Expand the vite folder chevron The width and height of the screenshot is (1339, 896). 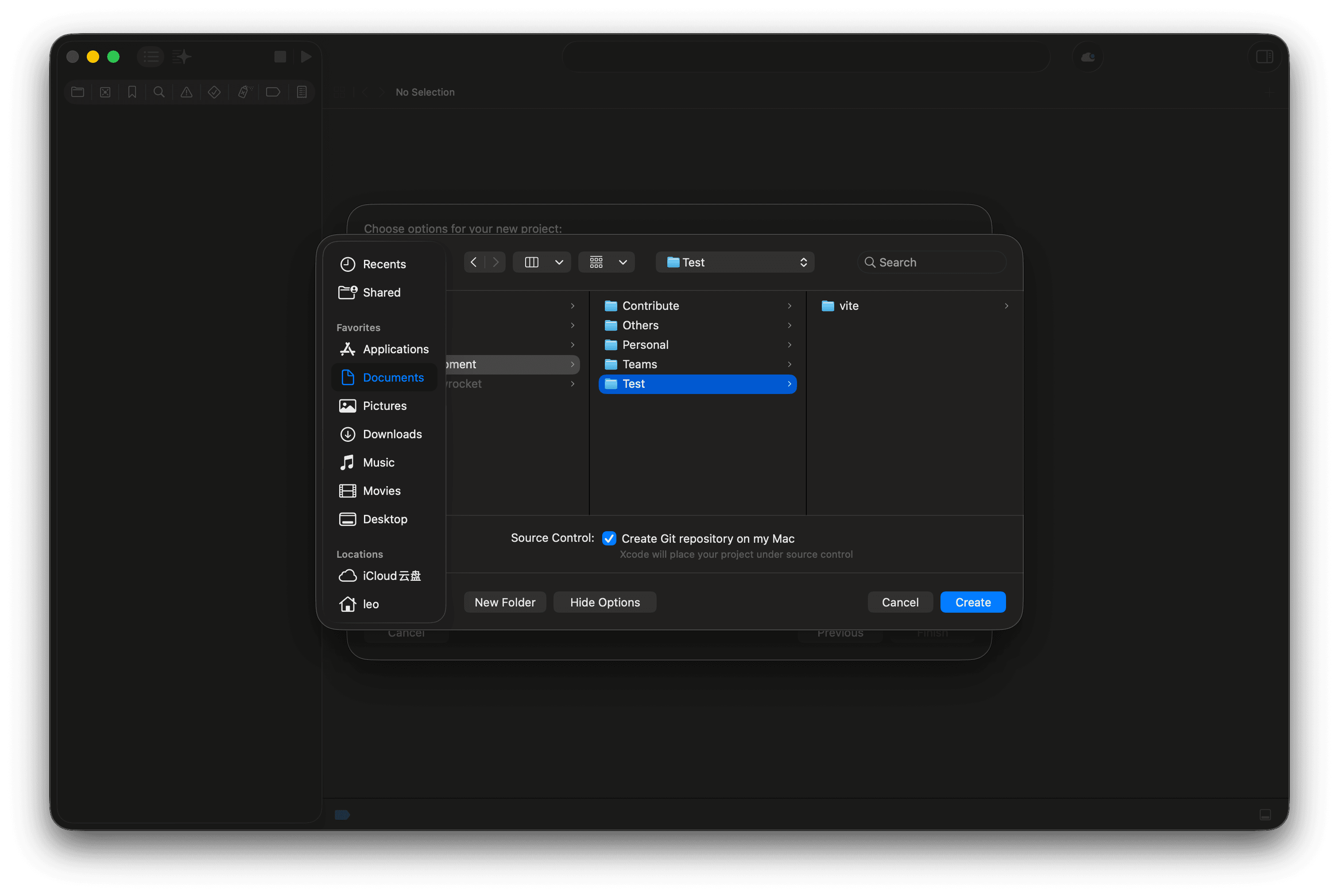coord(1006,306)
